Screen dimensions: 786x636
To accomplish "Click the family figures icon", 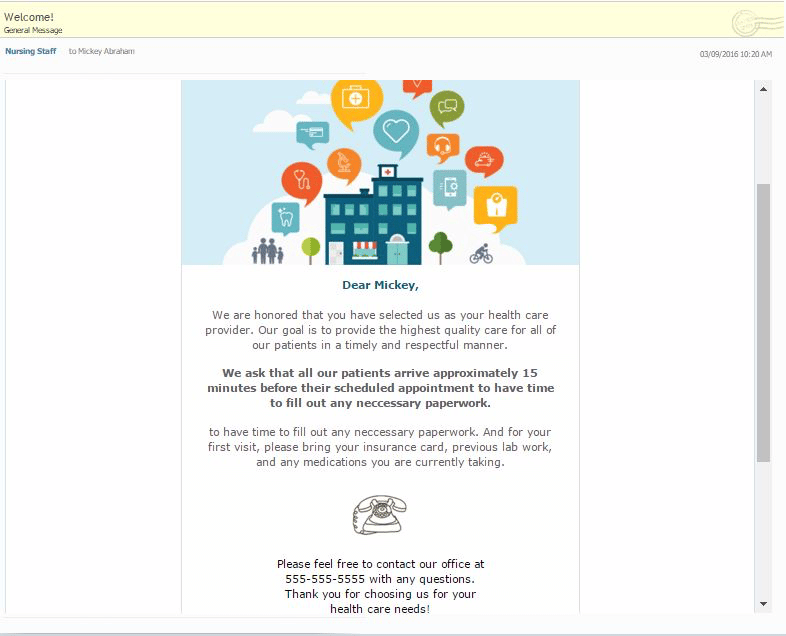I will tap(267, 251).
